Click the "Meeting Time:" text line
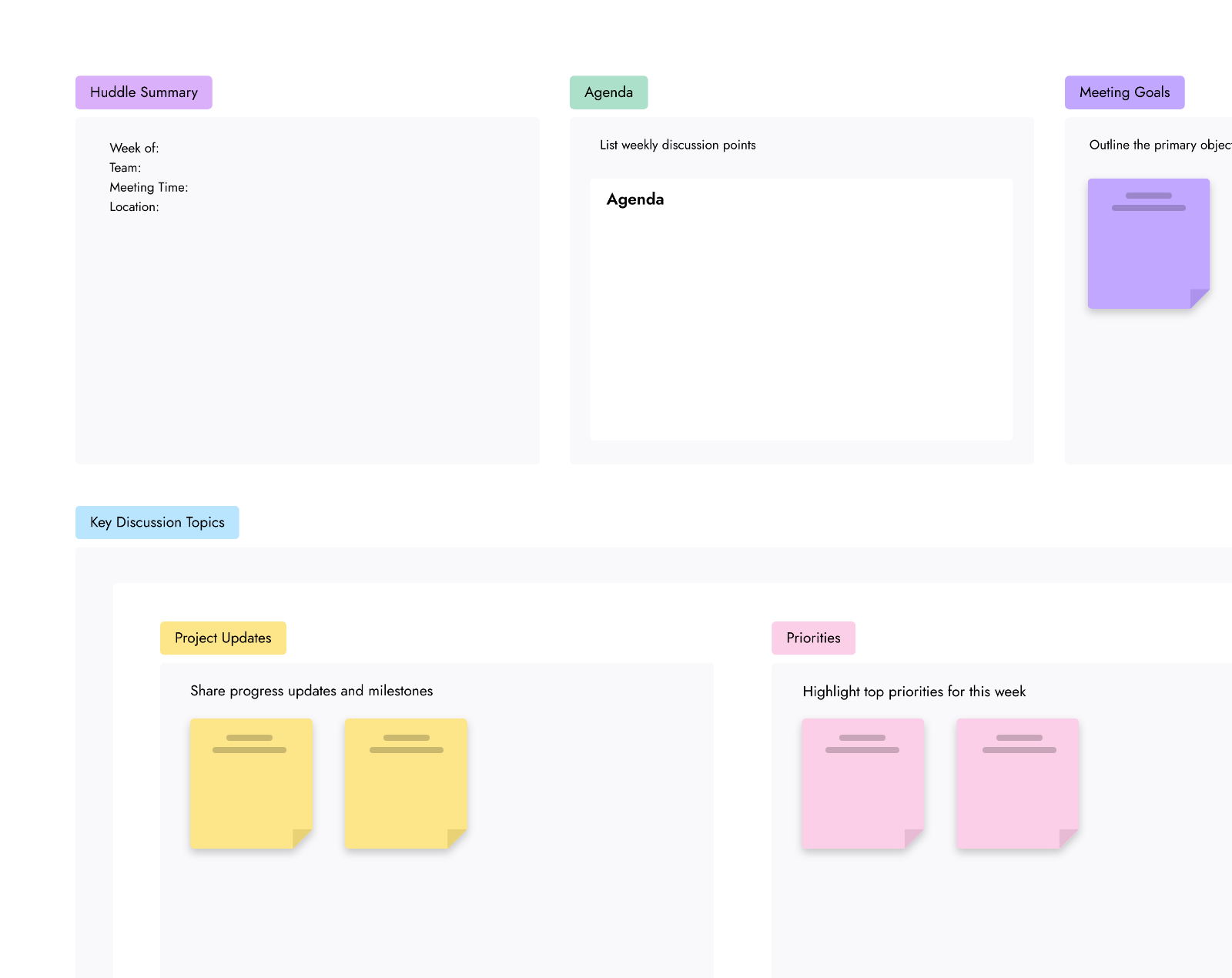Screen dimensions: 1232x978 click(x=149, y=187)
